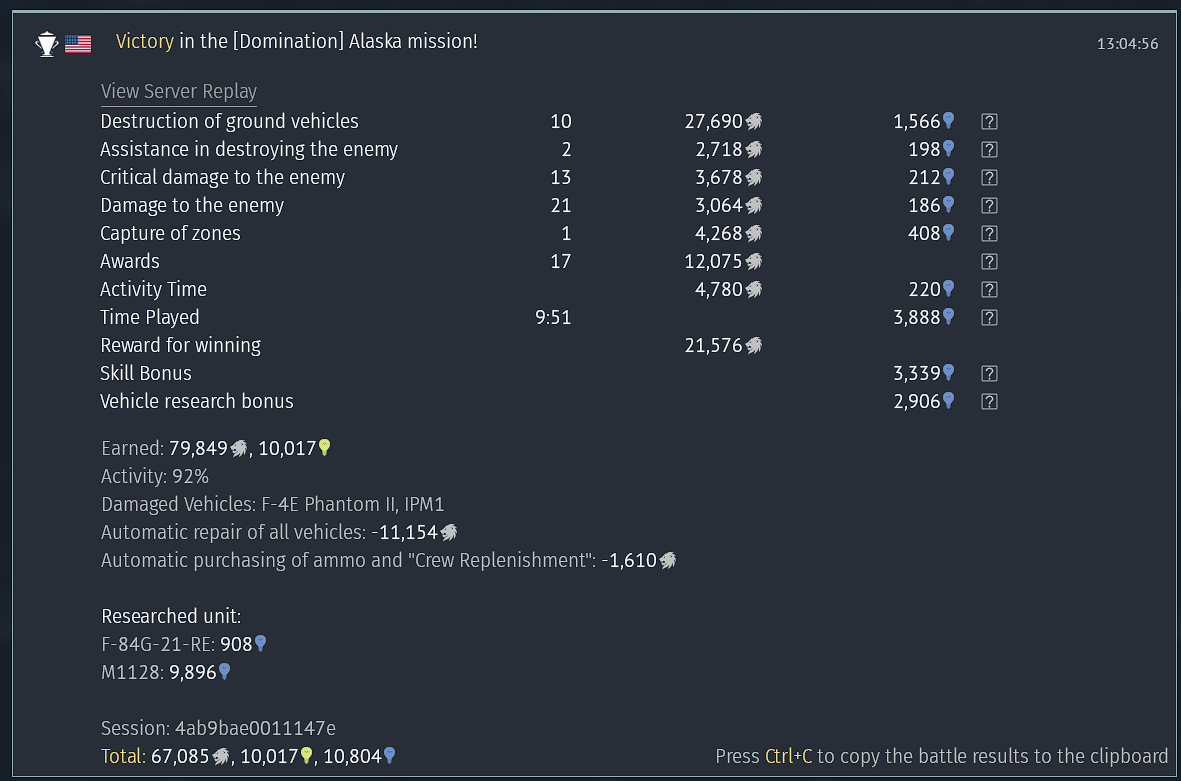Click research bulb beside 3,339
The height and width of the screenshot is (781, 1181).
pos(949,372)
